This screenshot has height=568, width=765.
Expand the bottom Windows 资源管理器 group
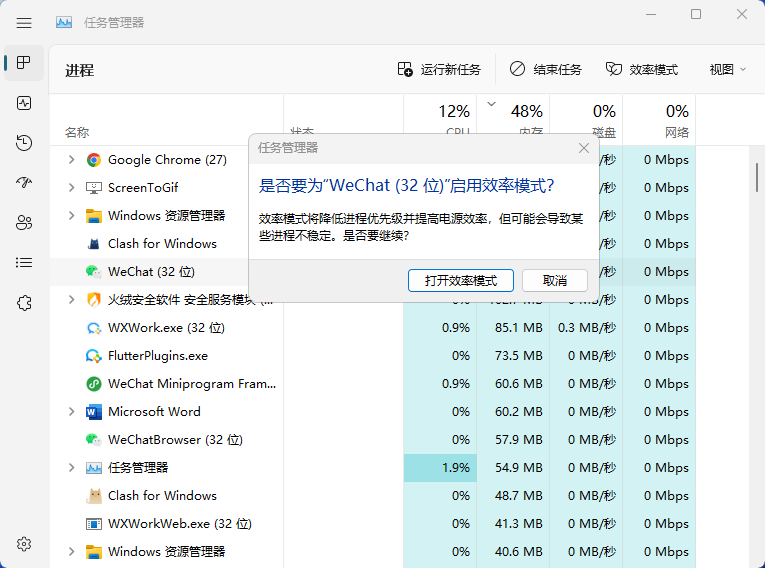tap(71, 551)
